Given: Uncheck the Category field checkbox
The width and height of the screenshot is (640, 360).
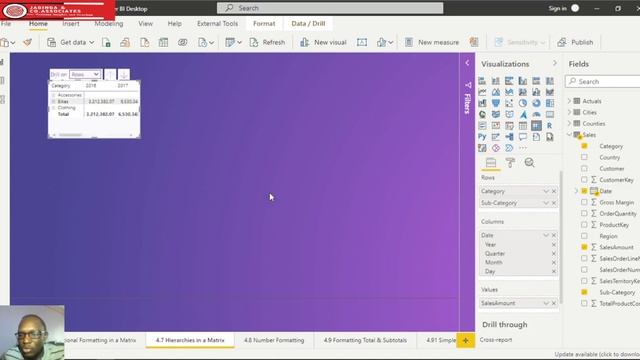Looking at the screenshot, I should tap(584, 146).
